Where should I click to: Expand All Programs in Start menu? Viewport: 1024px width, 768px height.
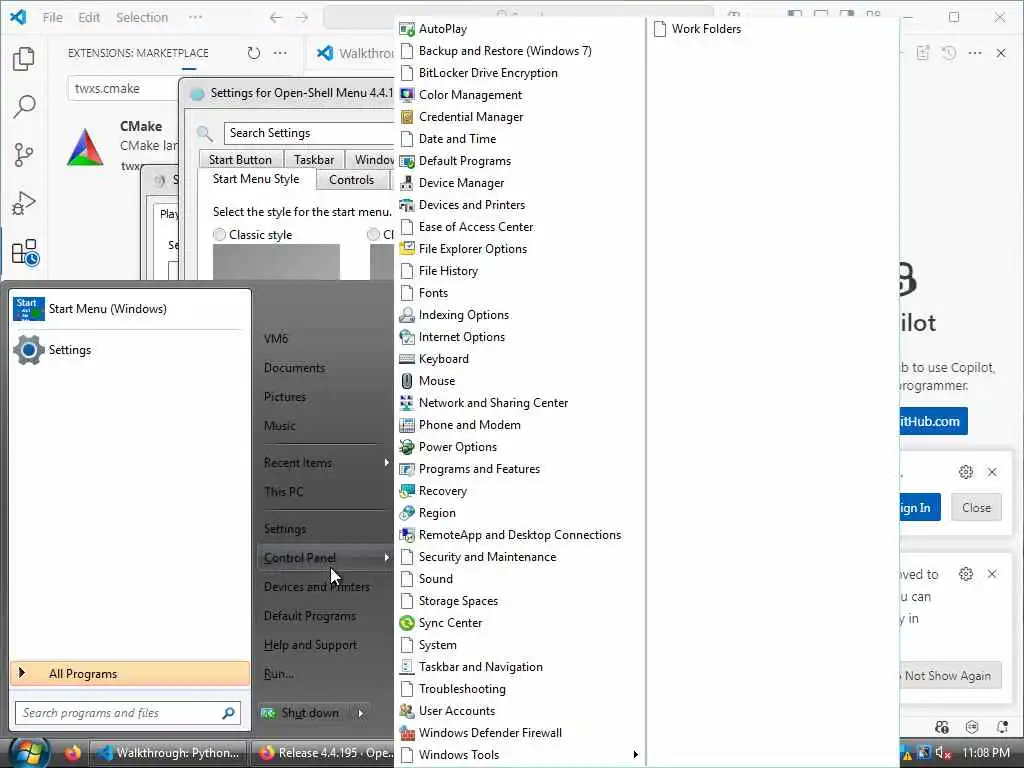point(130,674)
